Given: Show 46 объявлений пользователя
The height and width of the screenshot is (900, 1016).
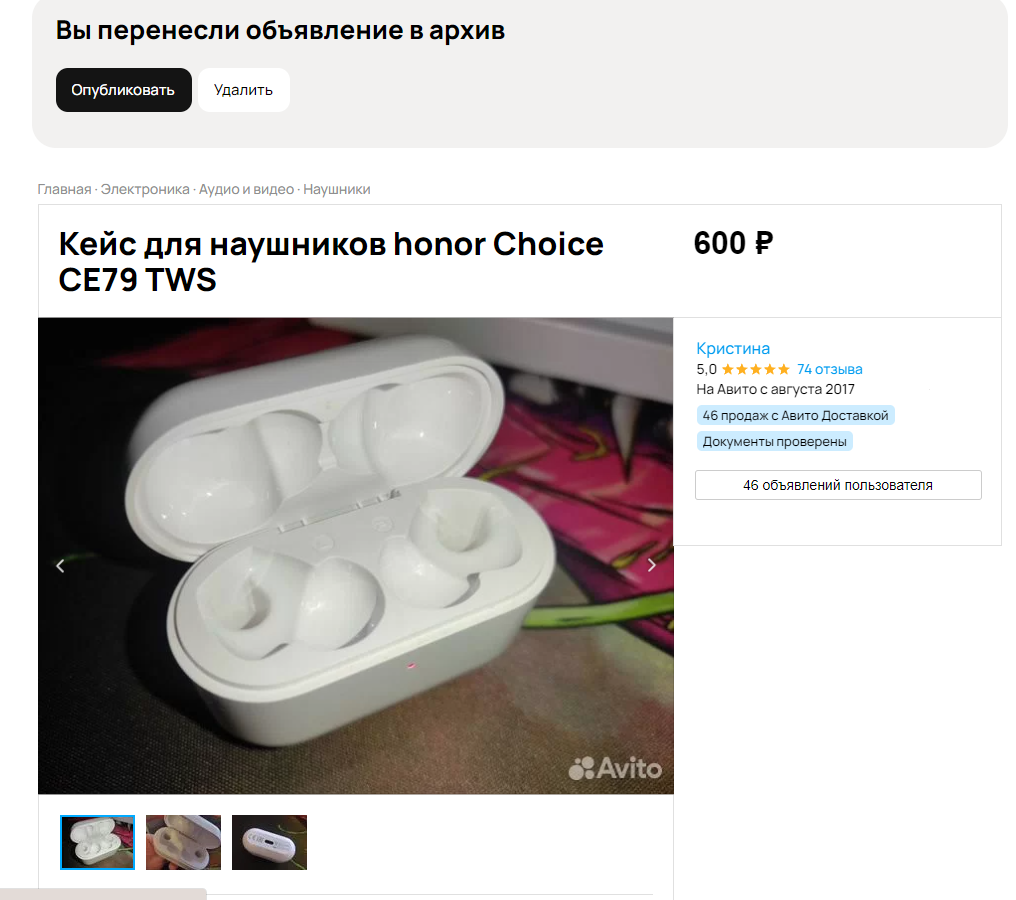Looking at the screenshot, I should pos(838,485).
